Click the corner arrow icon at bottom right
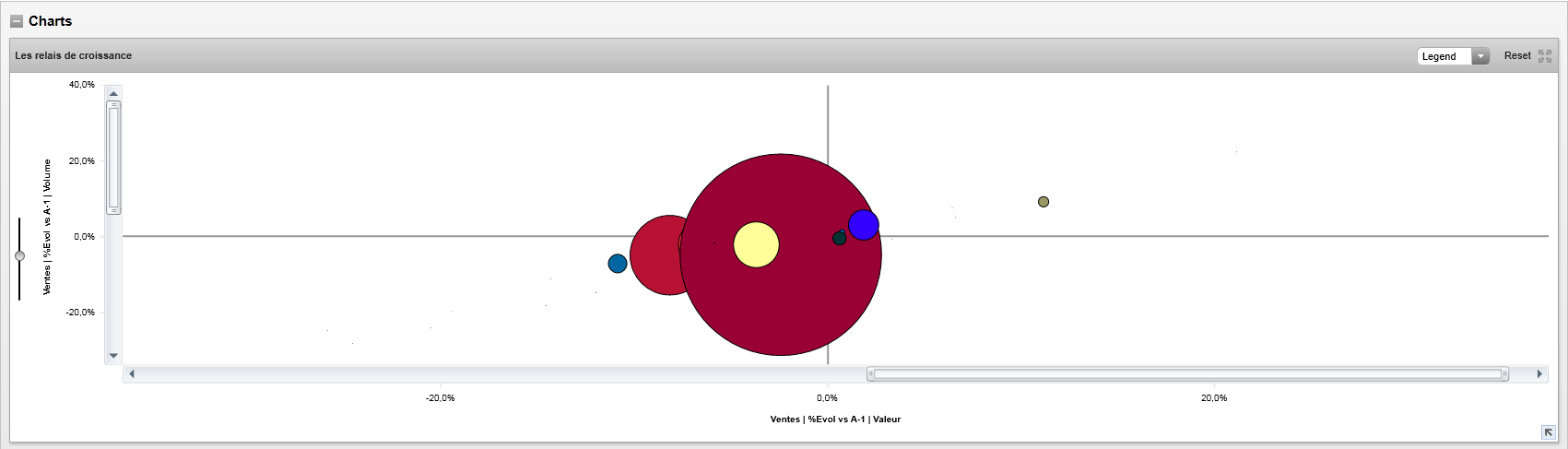 (1549, 432)
